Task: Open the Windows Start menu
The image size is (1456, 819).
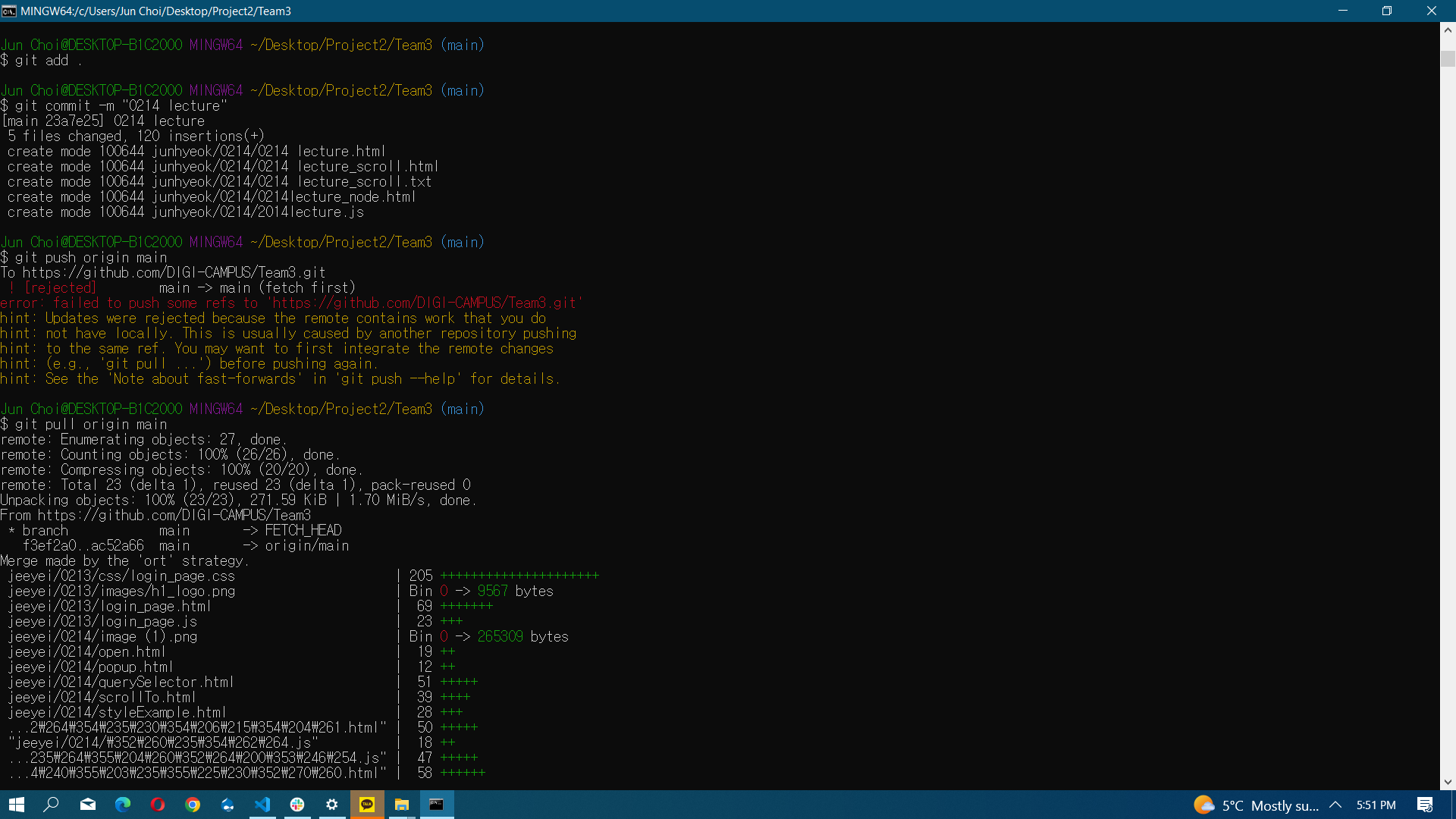Action: (17, 805)
